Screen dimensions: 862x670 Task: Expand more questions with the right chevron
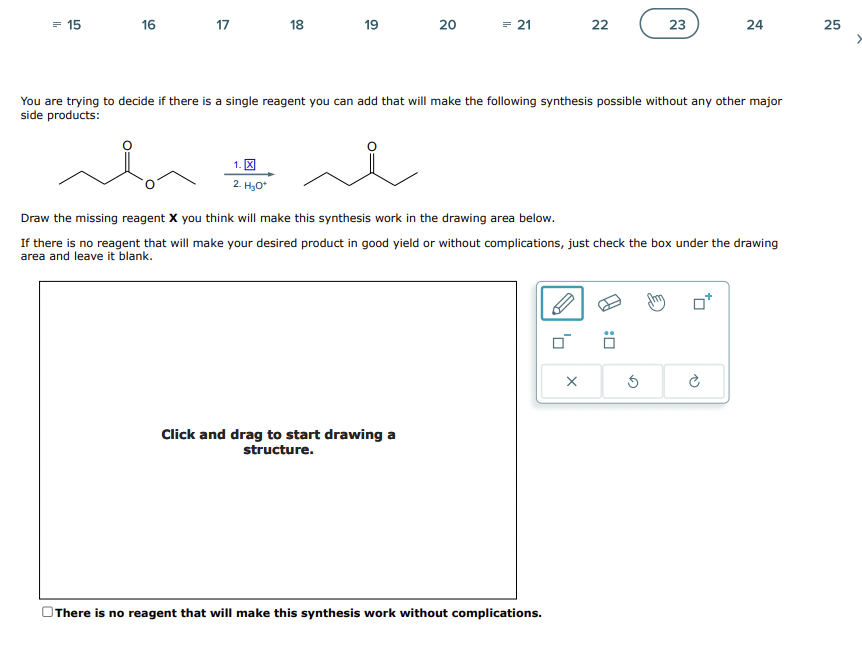[x=858, y=38]
